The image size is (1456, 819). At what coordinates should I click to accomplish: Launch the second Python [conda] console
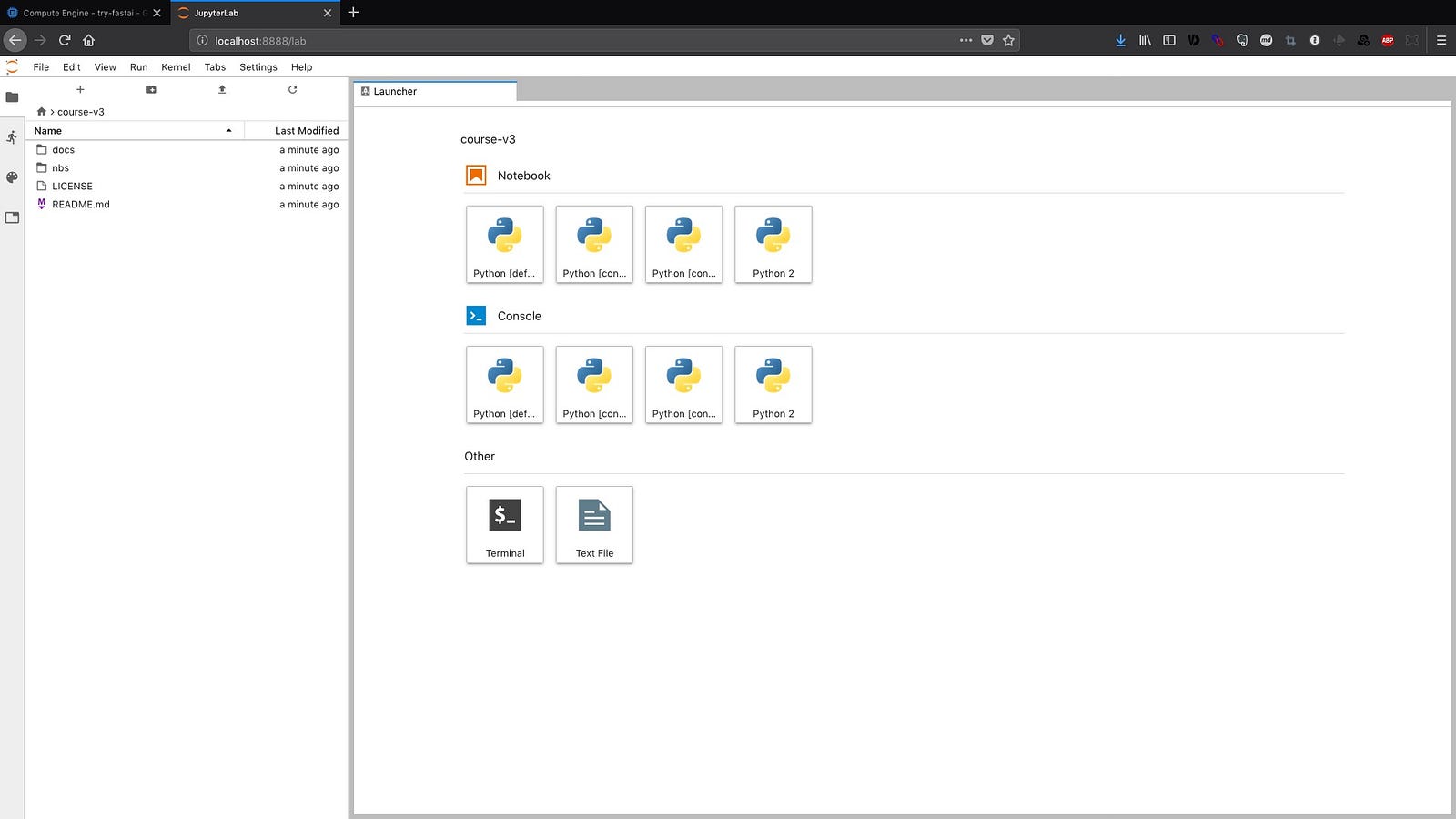pos(683,384)
